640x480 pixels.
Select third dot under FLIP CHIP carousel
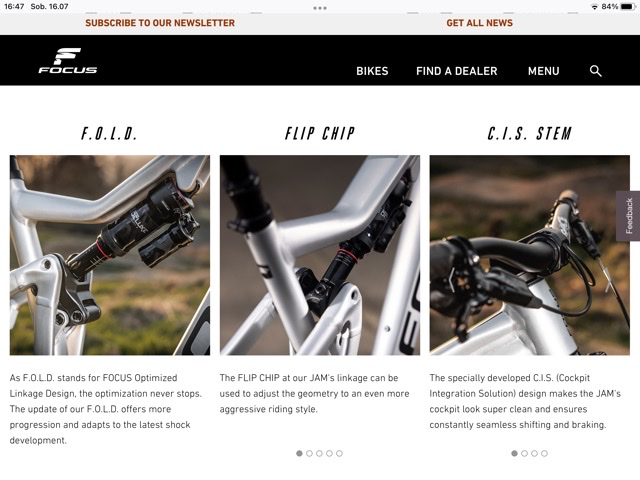319,453
